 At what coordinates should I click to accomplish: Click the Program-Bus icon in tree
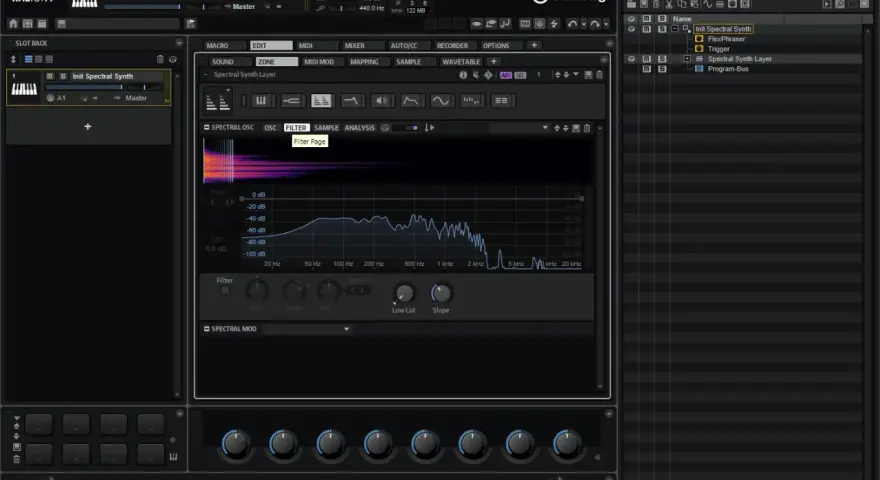point(699,68)
